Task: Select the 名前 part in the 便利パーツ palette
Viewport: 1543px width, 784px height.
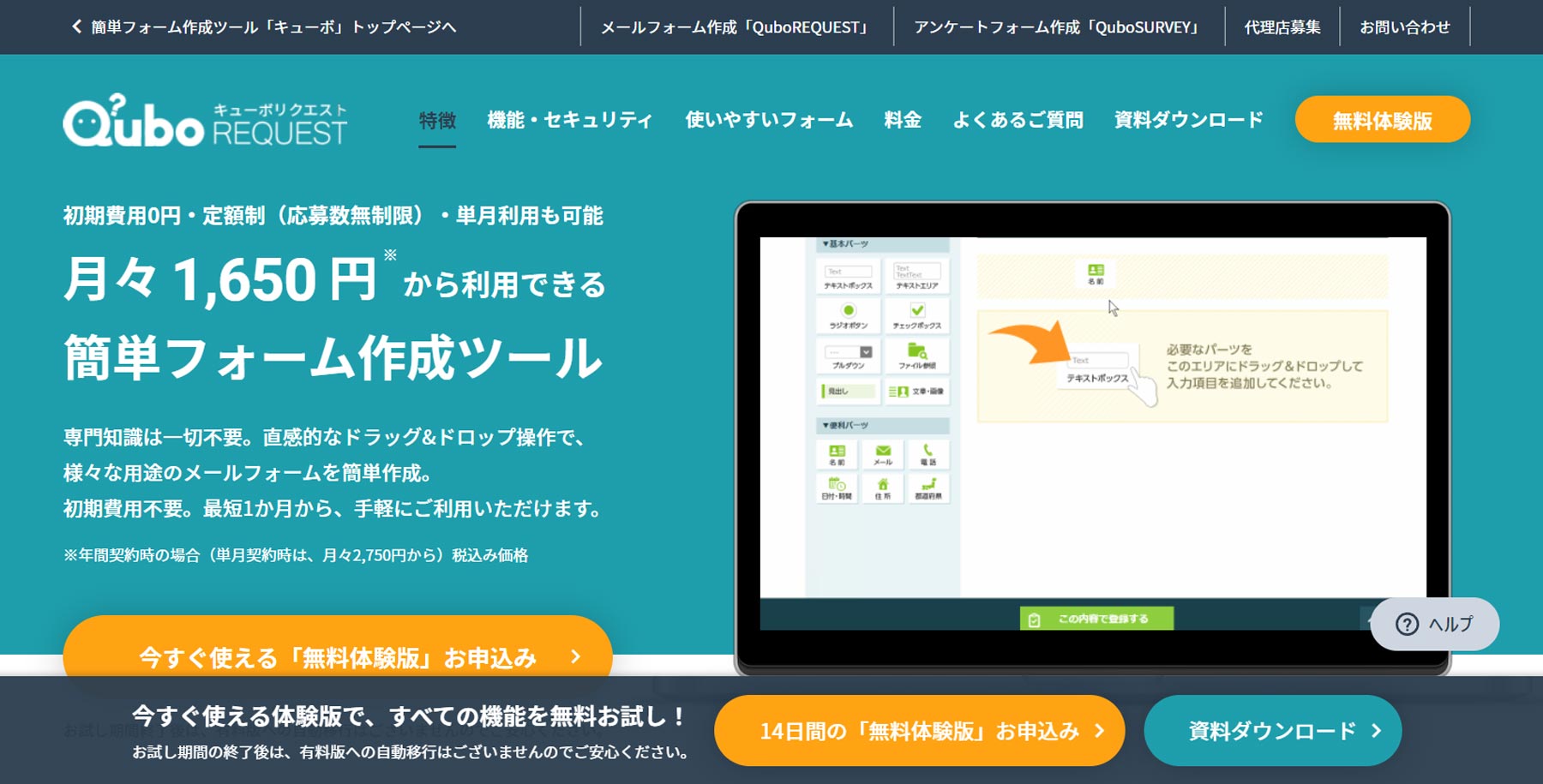Action: (x=837, y=454)
